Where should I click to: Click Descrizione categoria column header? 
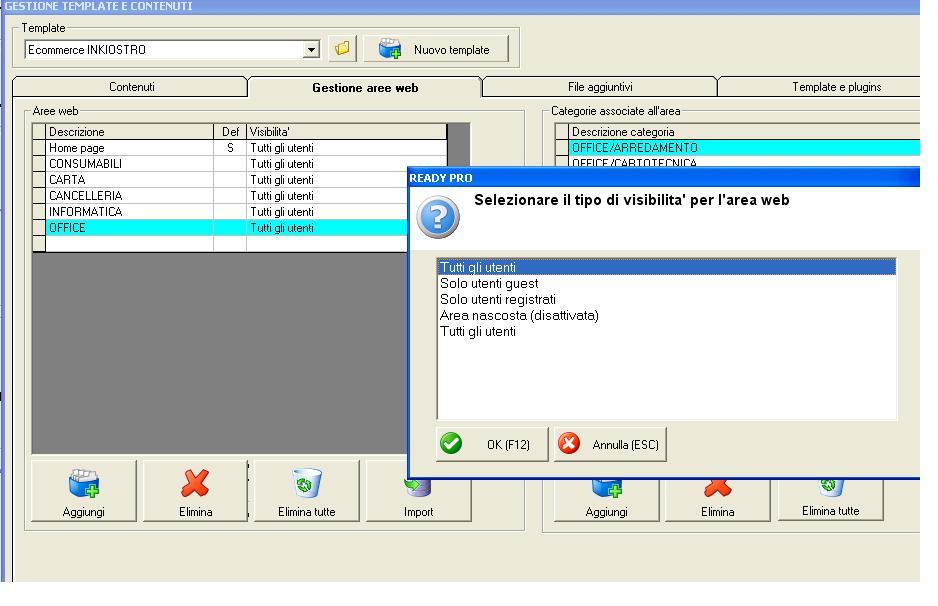point(744,132)
